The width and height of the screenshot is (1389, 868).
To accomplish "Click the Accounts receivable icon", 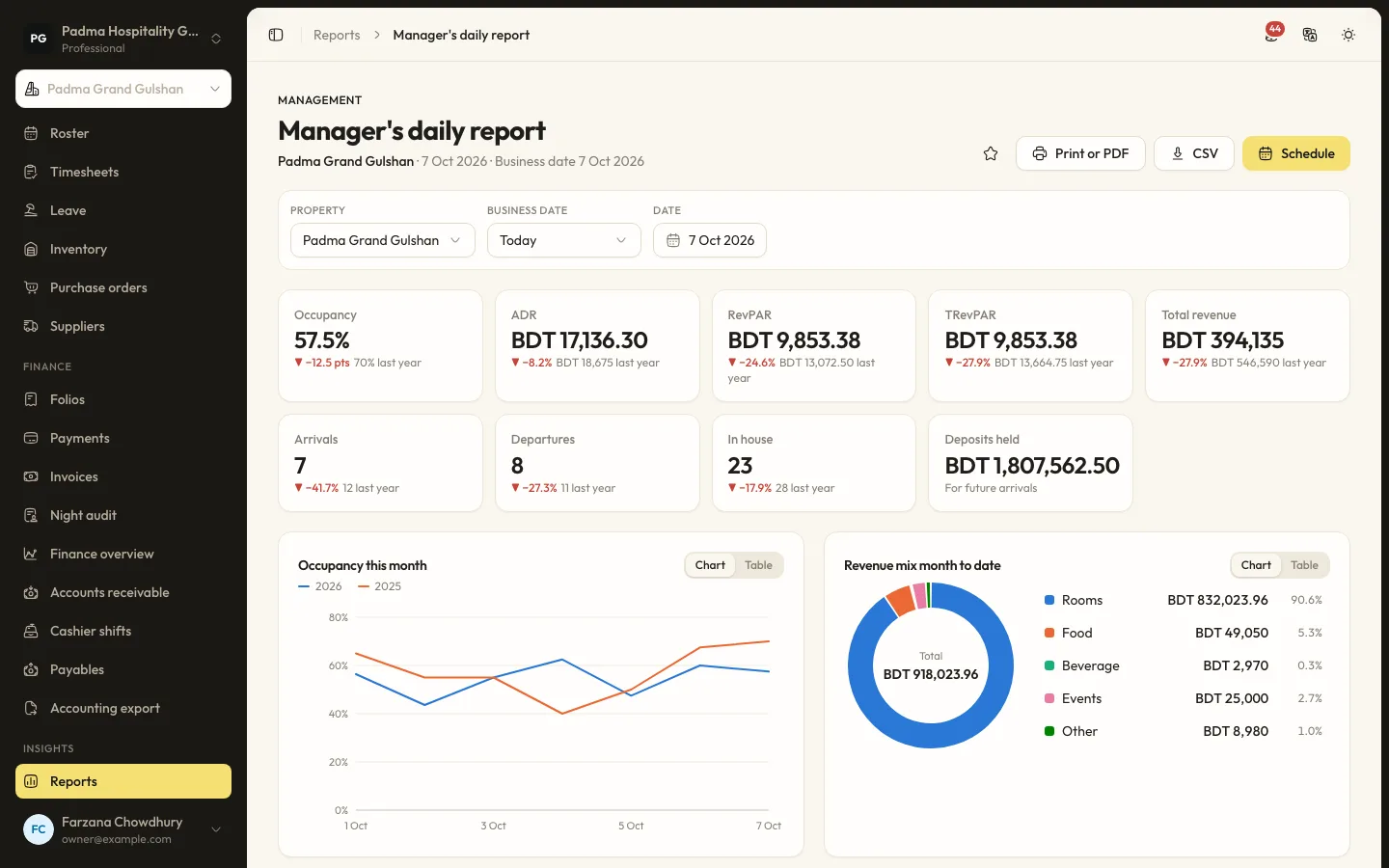I will point(31,592).
